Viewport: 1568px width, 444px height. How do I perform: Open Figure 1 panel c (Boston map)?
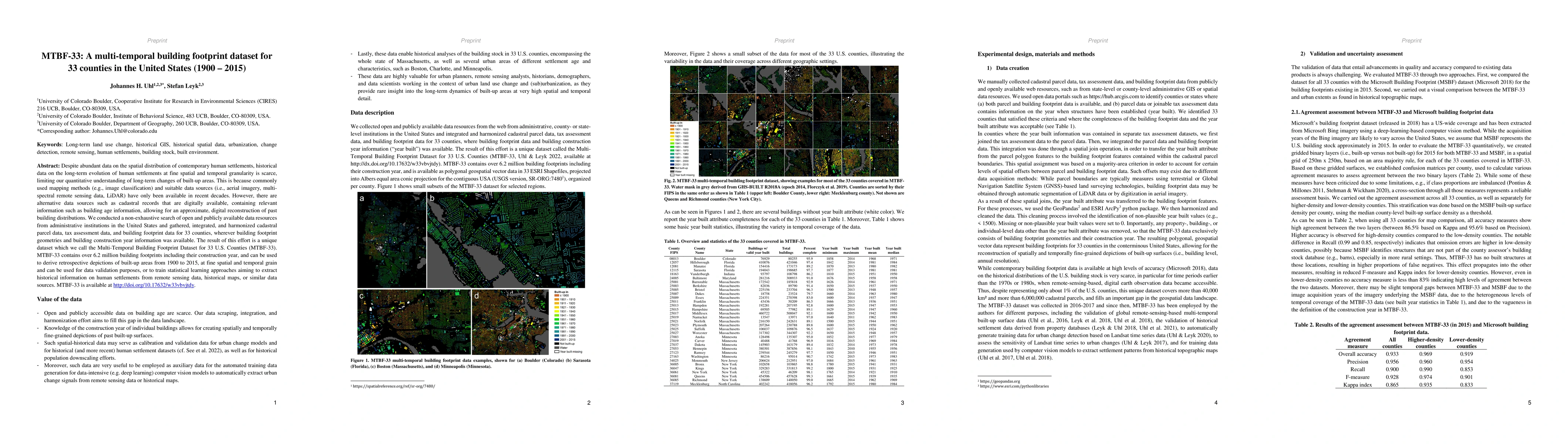point(414,322)
